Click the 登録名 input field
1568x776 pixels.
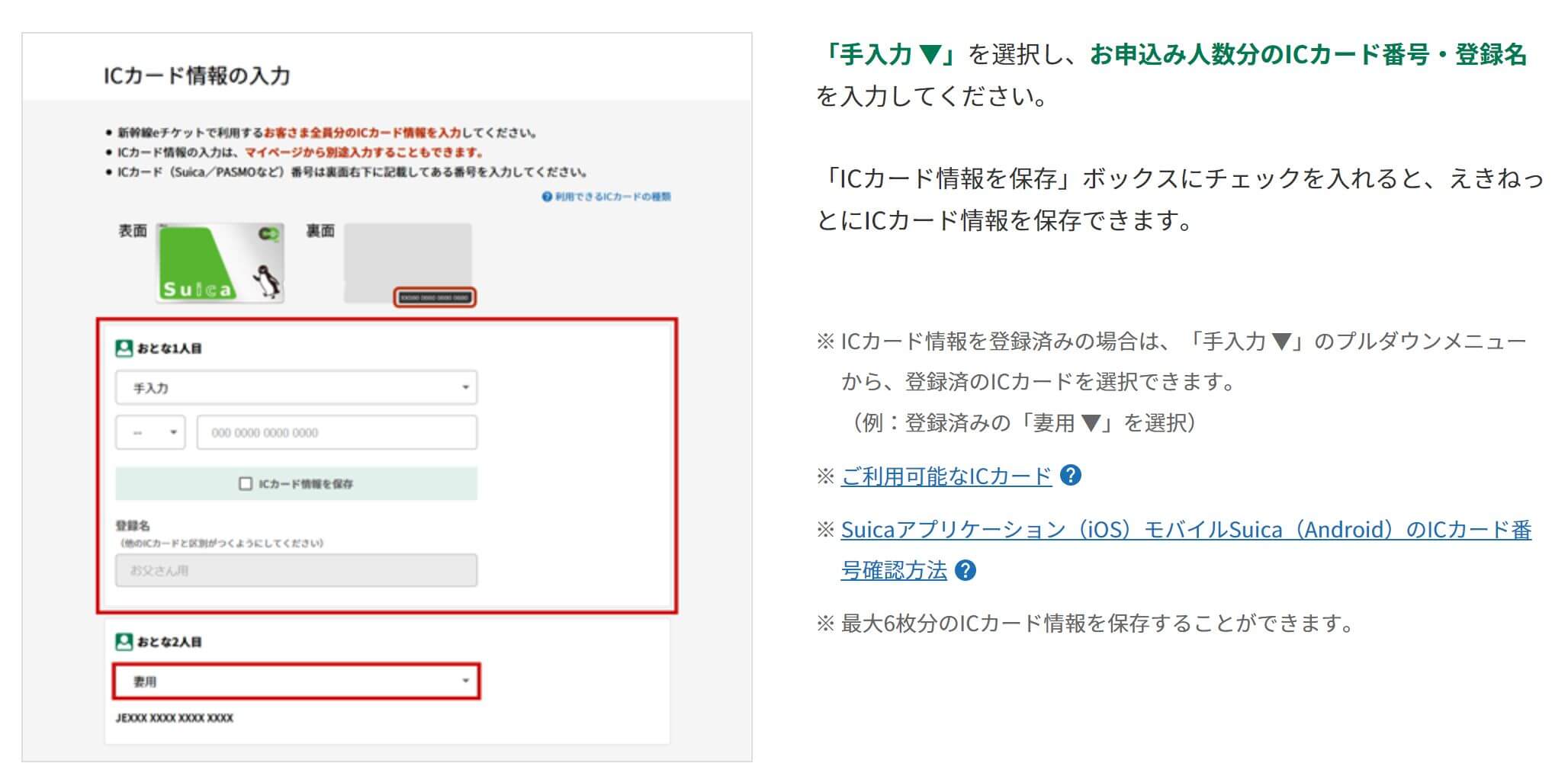click(297, 570)
